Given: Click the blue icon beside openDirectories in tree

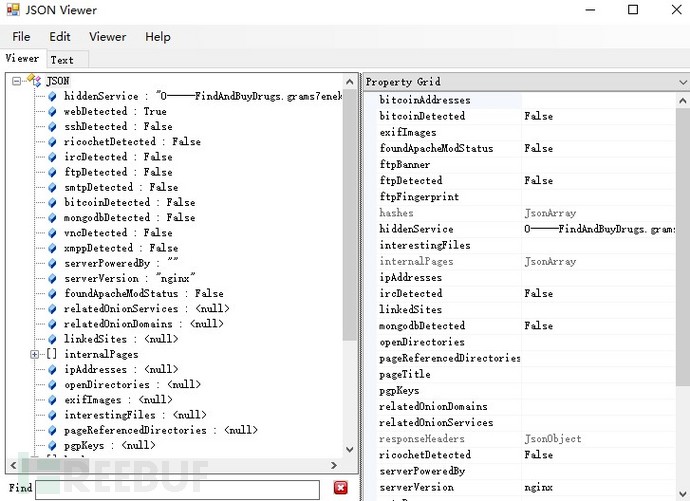Looking at the screenshot, I should click(52, 385).
